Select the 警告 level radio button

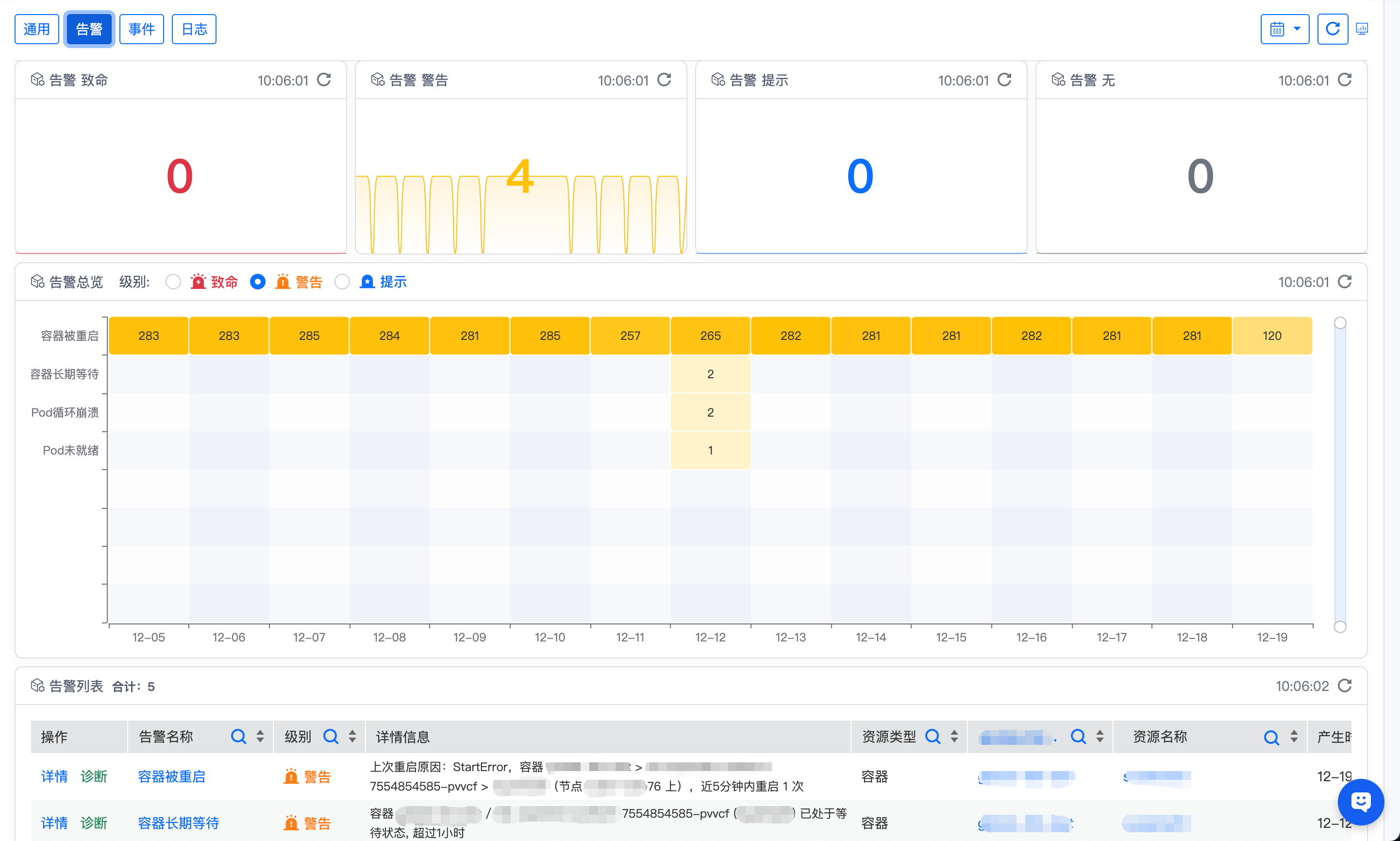(x=258, y=282)
